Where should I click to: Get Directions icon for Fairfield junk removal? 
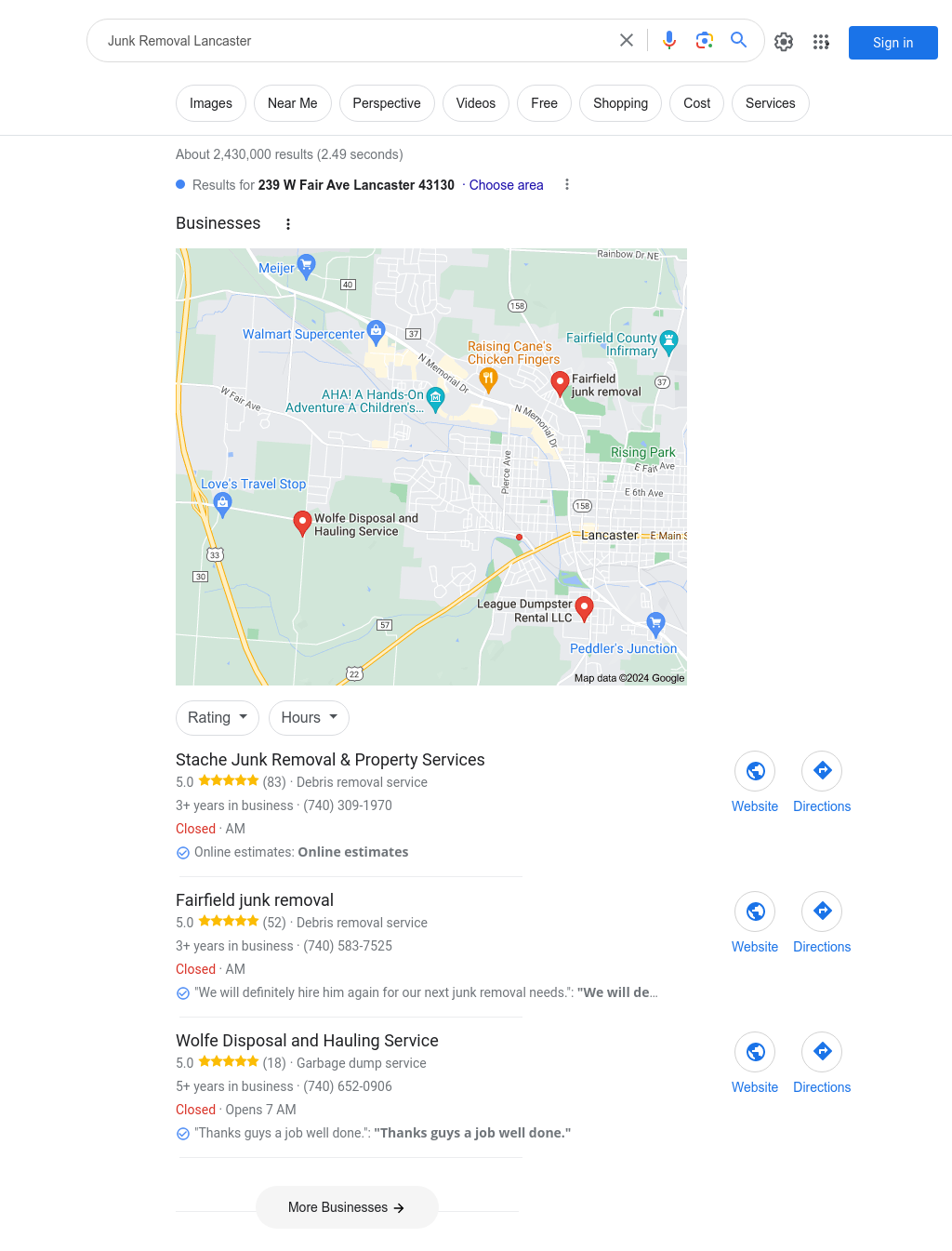[822, 912]
